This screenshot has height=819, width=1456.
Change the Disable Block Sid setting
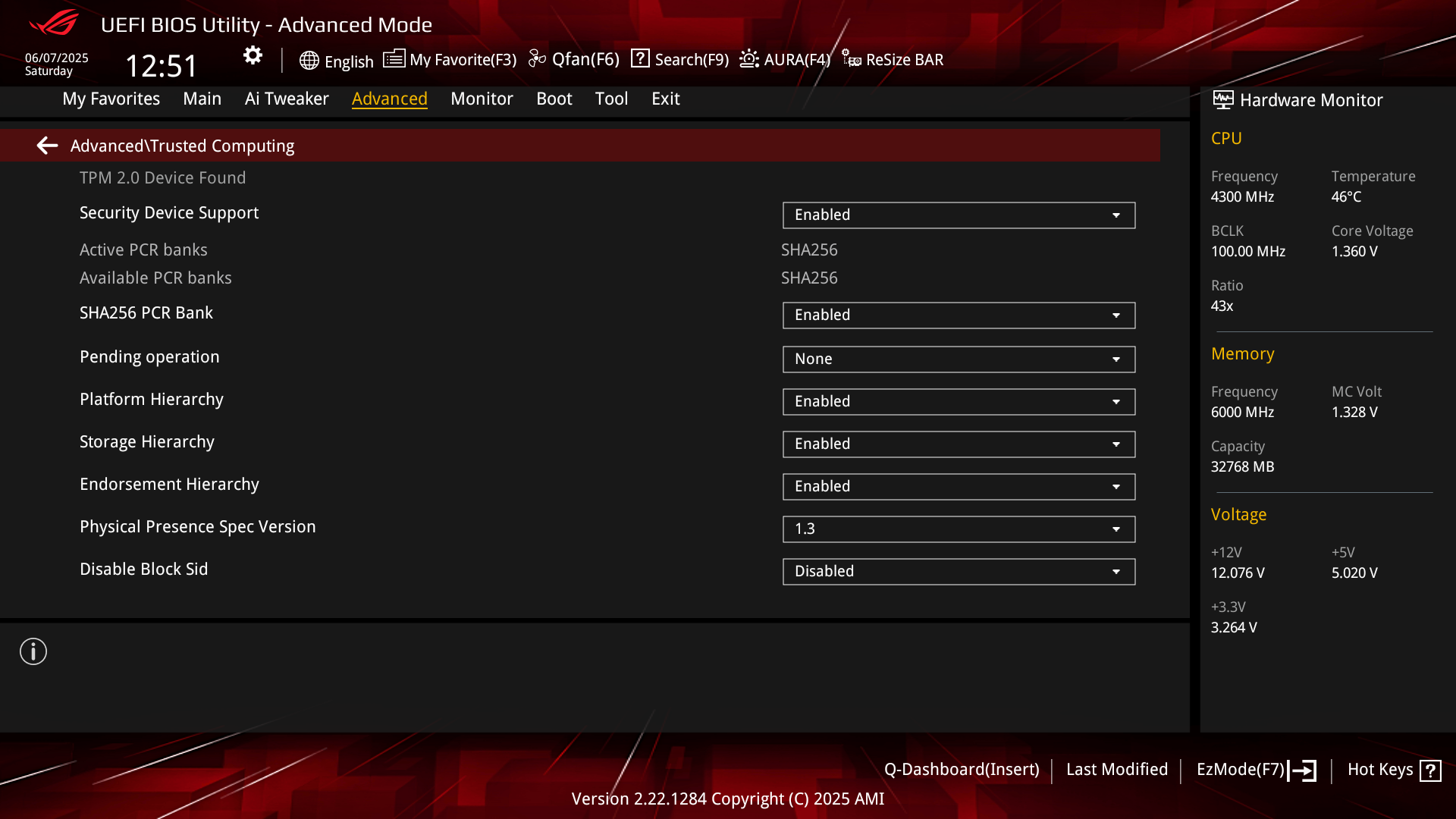[x=959, y=572]
